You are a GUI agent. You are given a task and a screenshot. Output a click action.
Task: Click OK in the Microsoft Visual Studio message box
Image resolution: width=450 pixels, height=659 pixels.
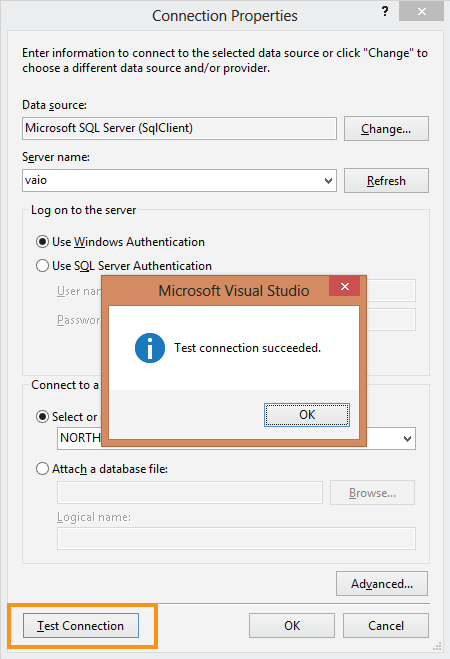coord(307,415)
